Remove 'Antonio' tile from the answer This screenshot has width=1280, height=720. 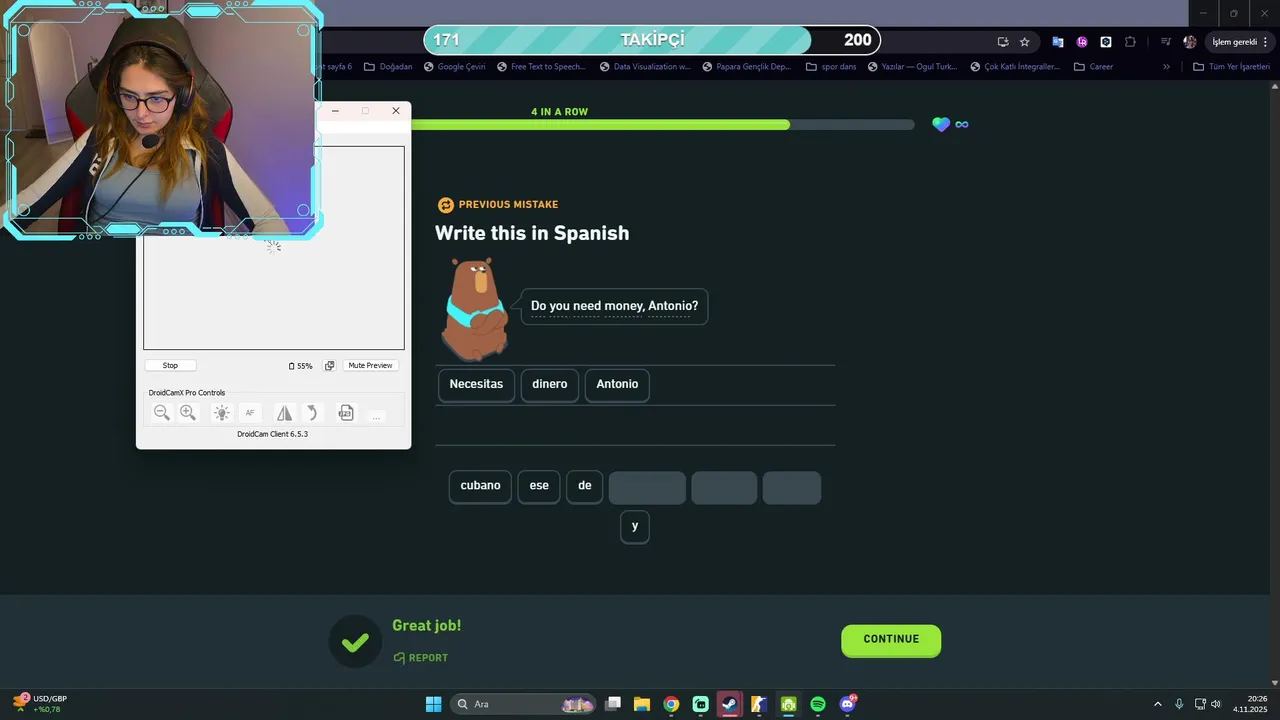click(x=617, y=384)
